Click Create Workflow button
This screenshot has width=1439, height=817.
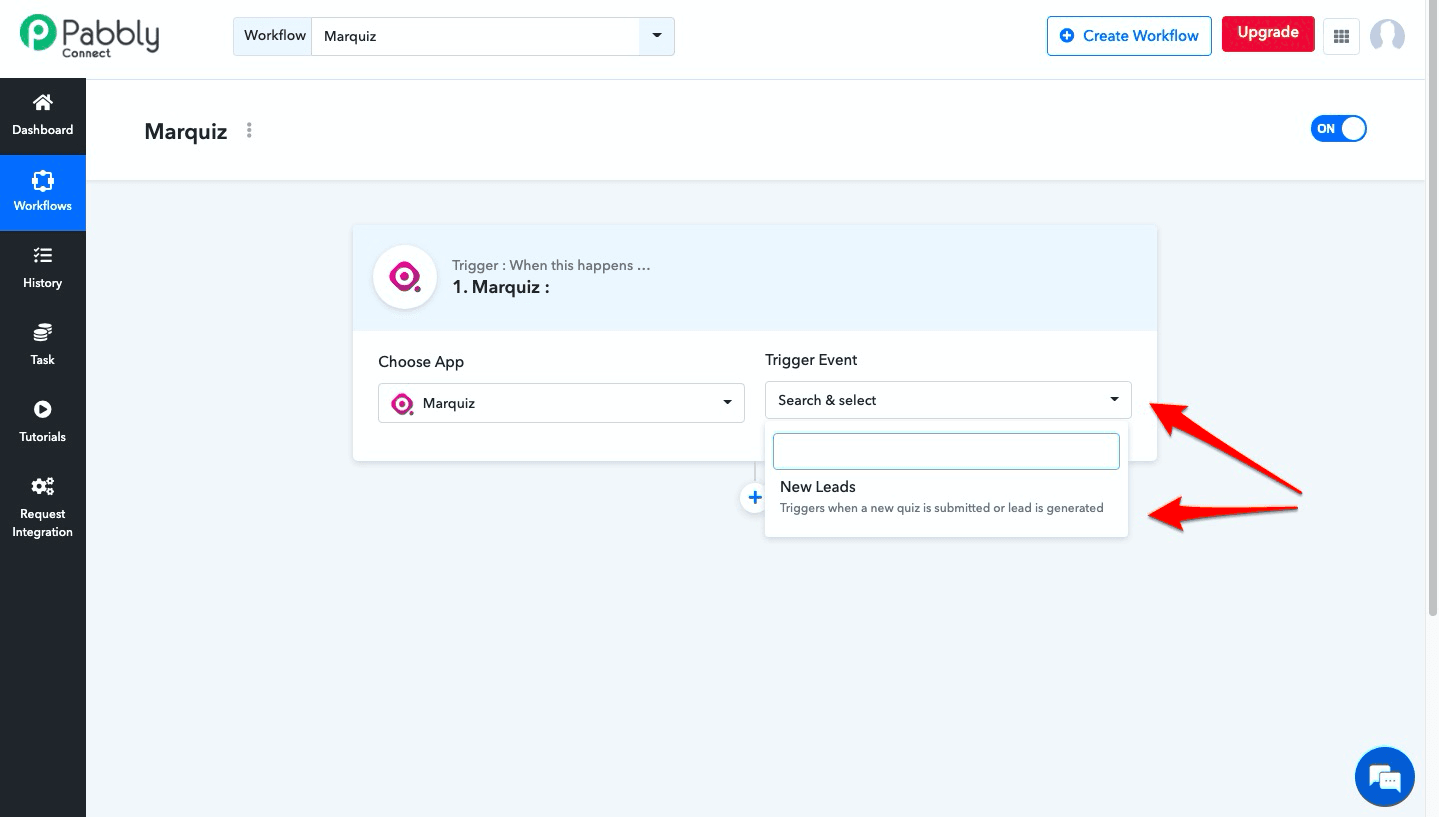tap(1129, 35)
